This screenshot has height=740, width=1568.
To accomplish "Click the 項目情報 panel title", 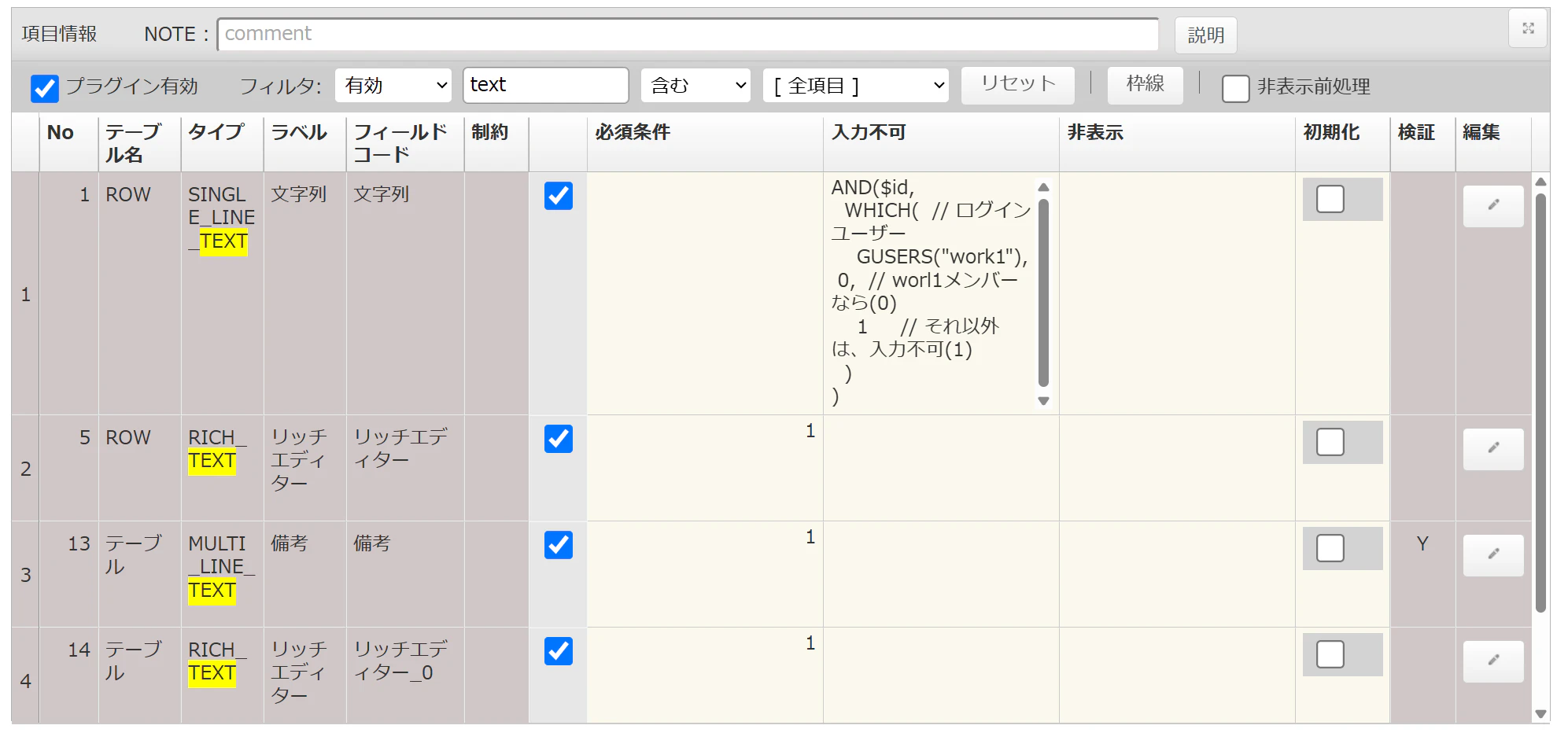I will (59, 34).
